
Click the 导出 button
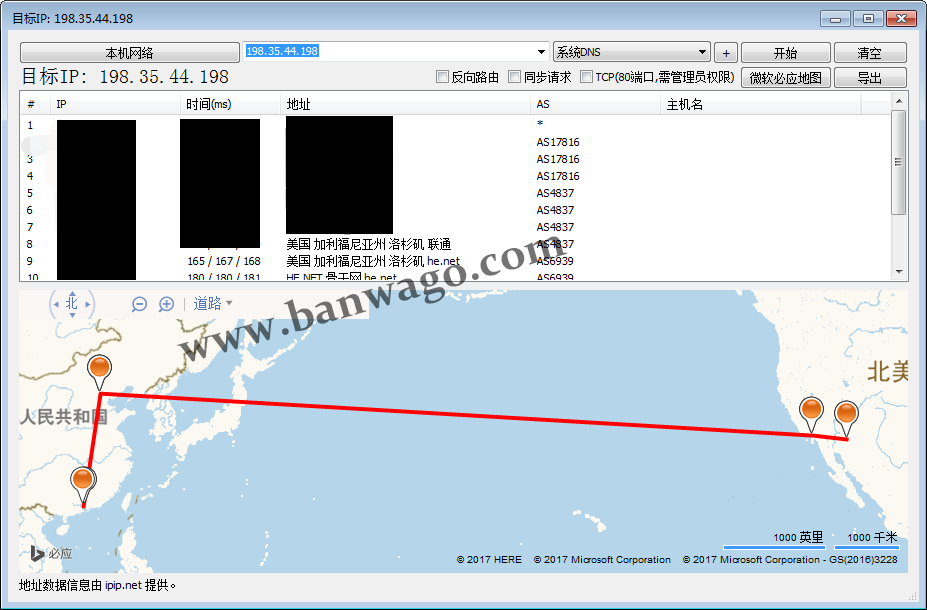click(x=869, y=78)
